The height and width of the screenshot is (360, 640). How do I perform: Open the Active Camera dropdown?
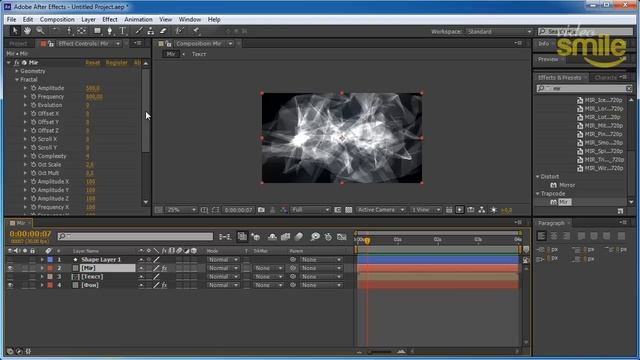tap(380, 210)
